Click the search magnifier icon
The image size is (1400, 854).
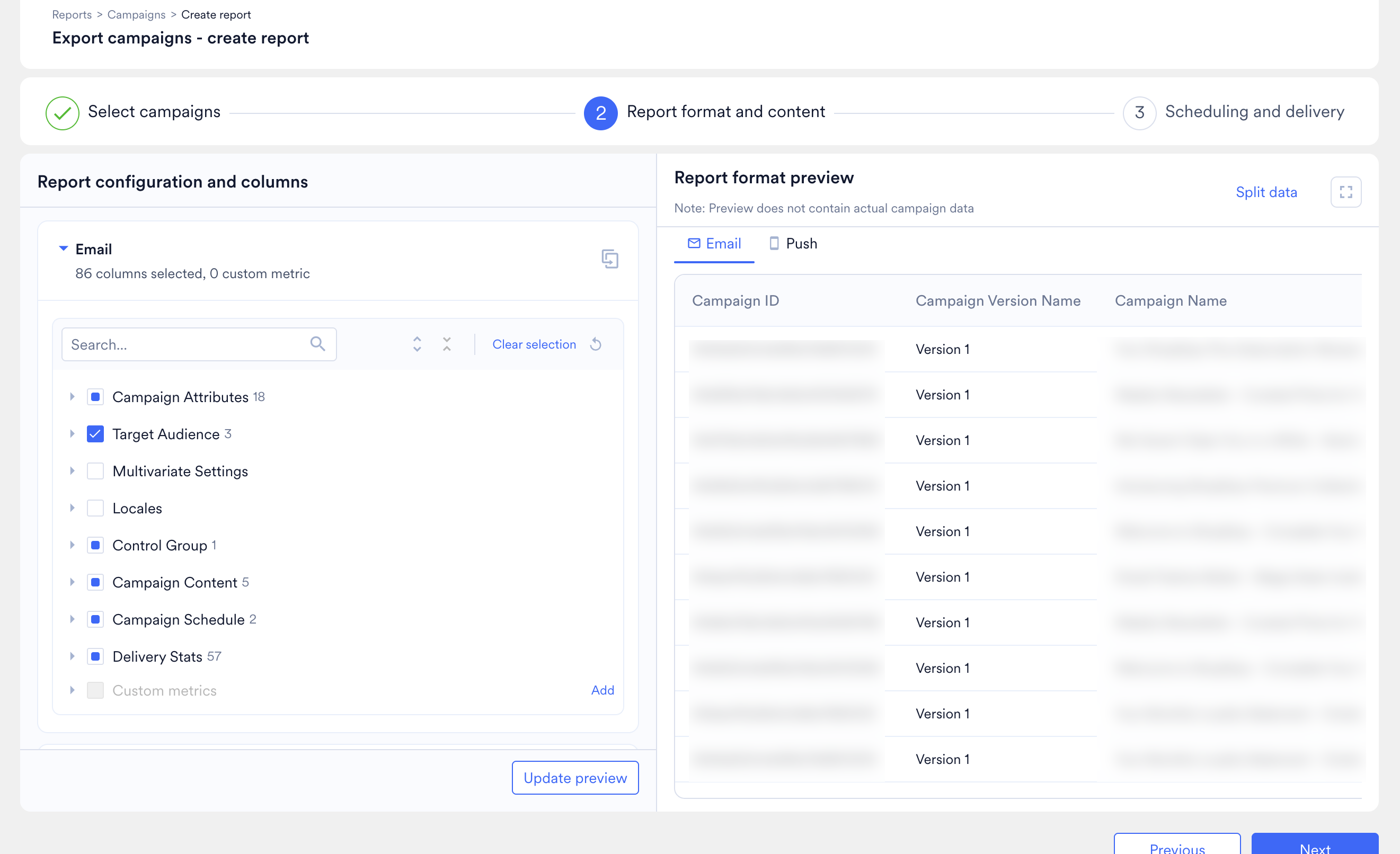(318, 344)
